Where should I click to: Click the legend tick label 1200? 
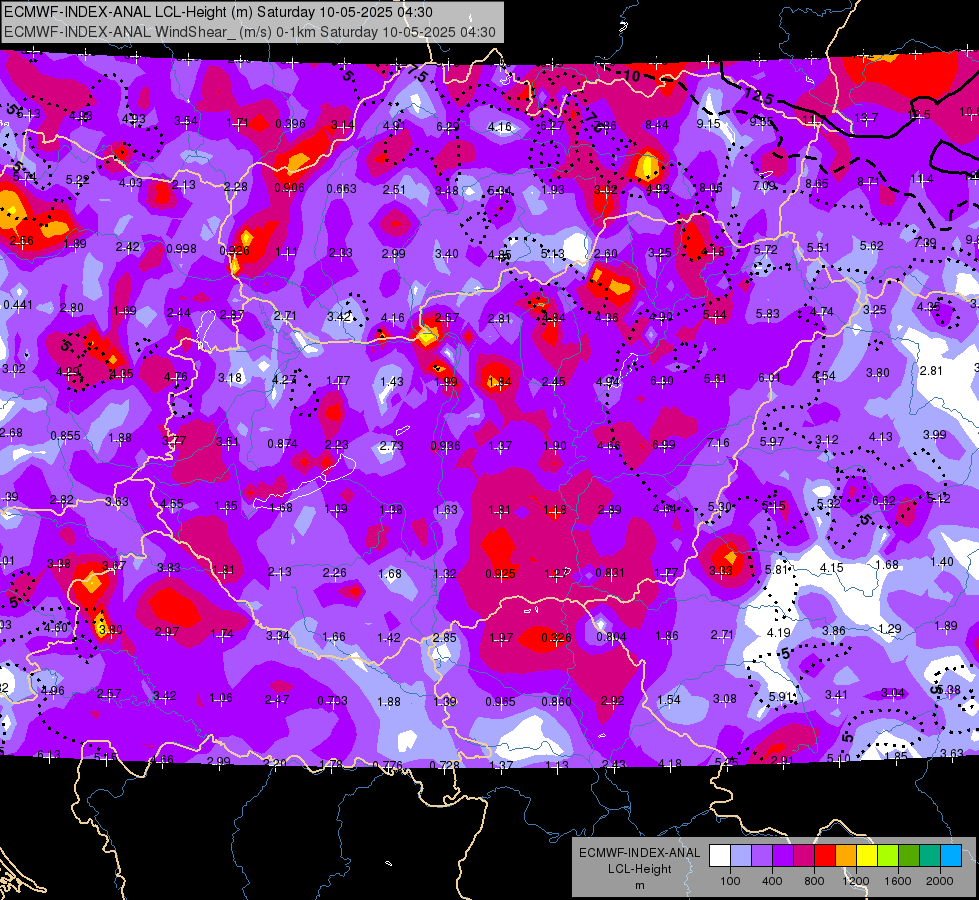click(856, 881)
